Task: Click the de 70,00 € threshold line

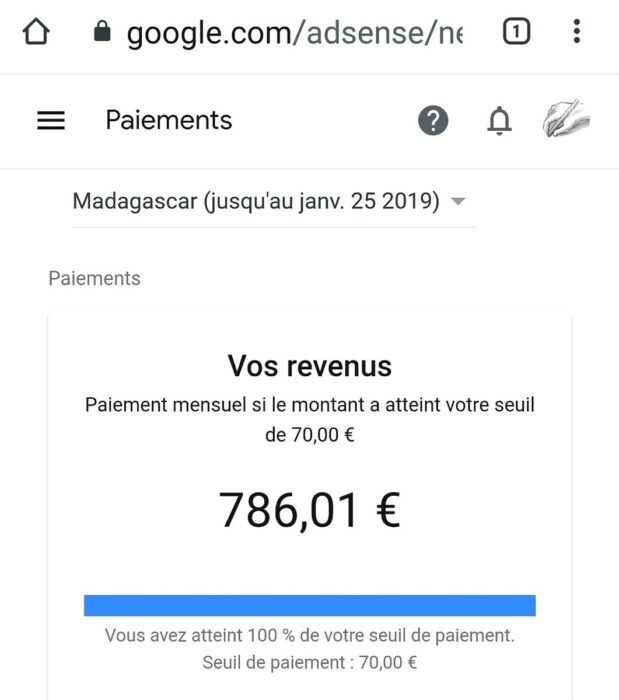Action: coord(310,435)
